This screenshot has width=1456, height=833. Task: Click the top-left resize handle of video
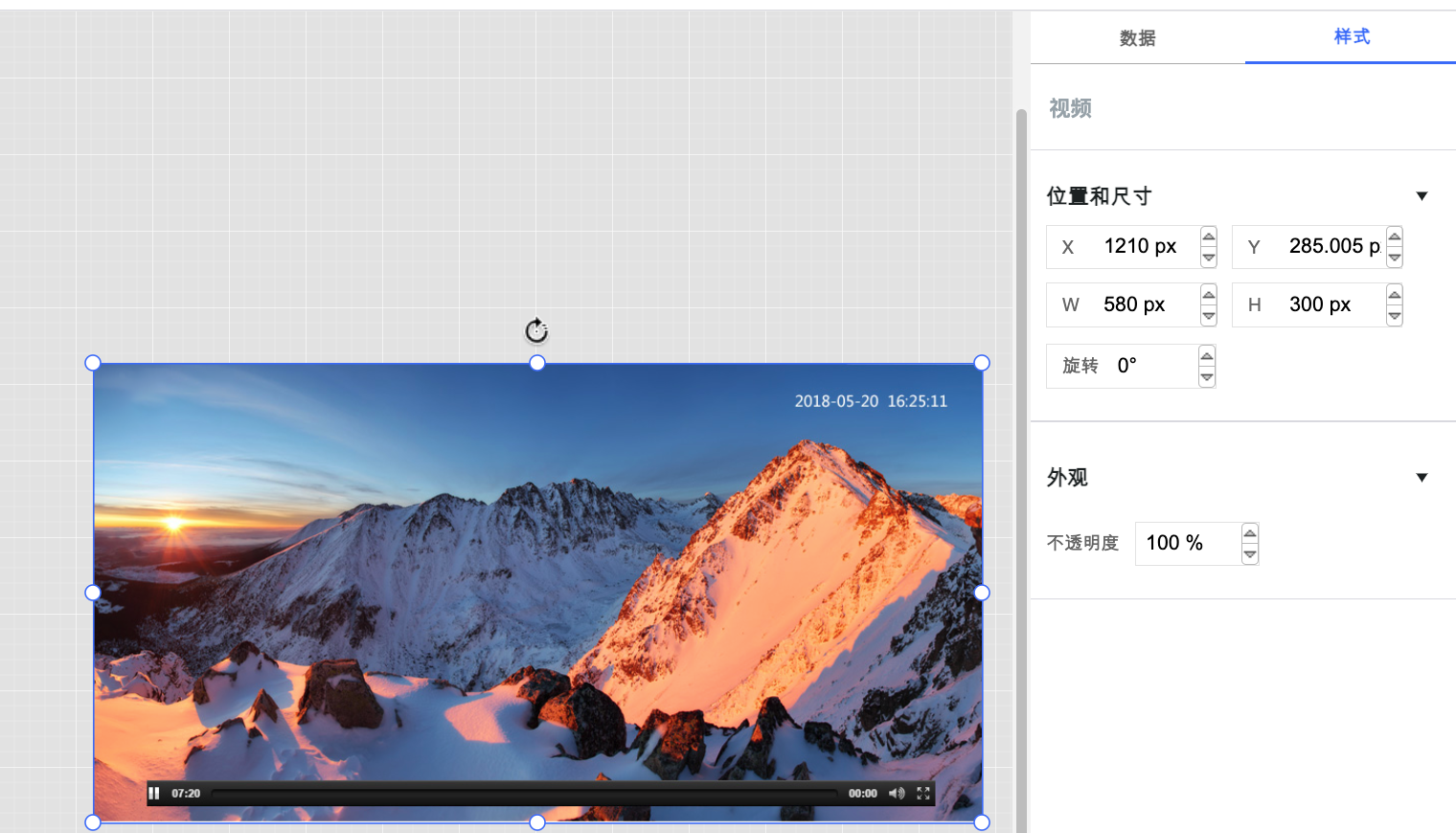pyautogui.click(x=93, y=363)
